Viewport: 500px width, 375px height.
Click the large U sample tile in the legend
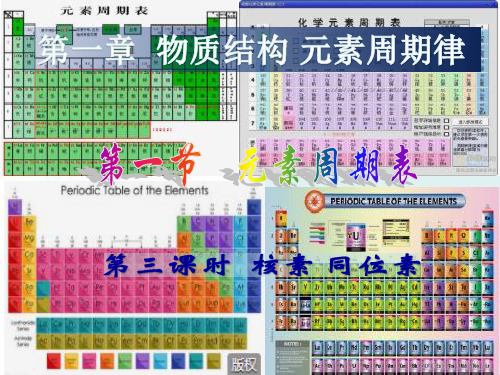click(356, 237)
